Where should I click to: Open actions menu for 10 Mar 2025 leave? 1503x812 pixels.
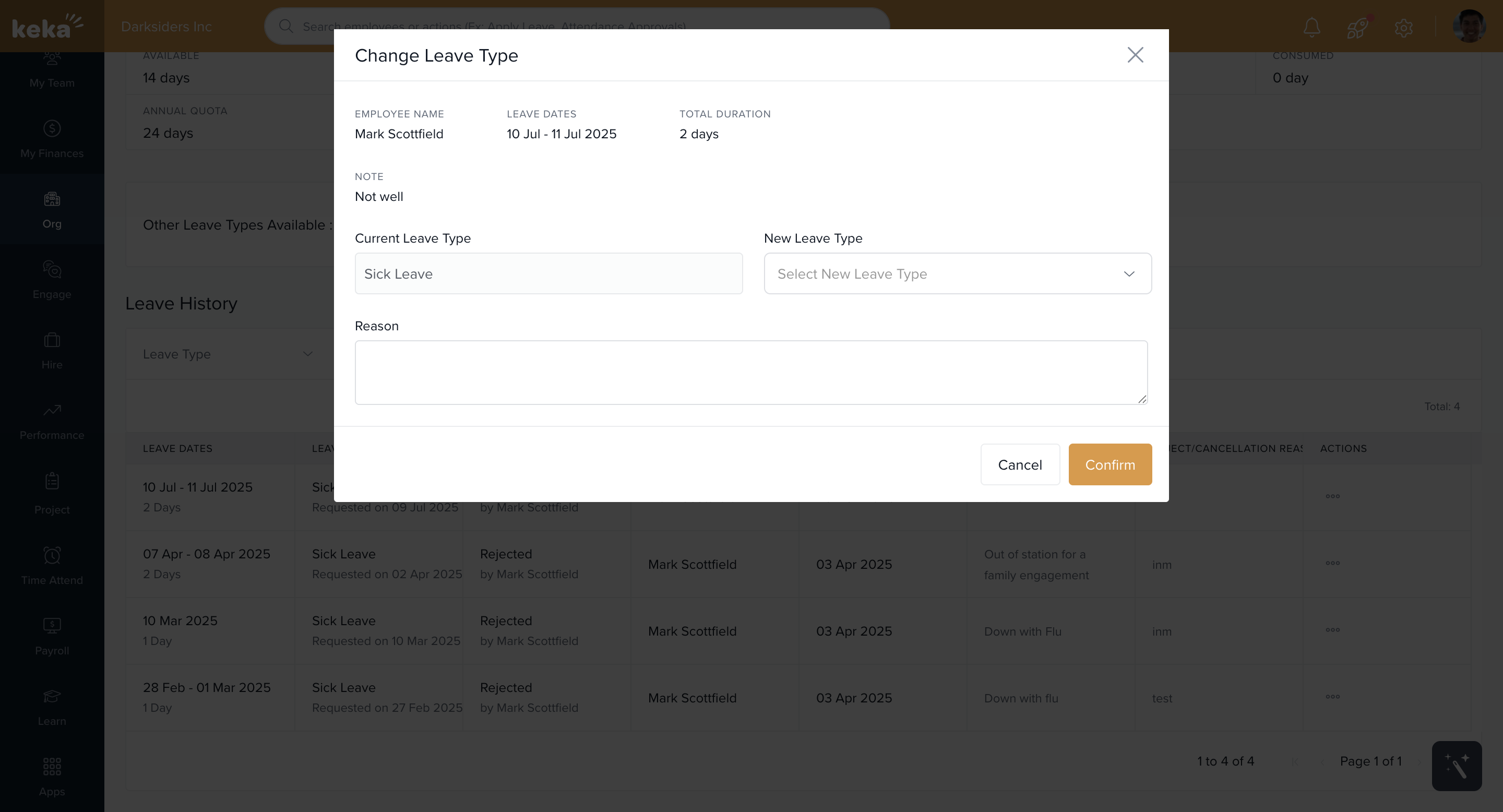click(x=1332, y=630)
